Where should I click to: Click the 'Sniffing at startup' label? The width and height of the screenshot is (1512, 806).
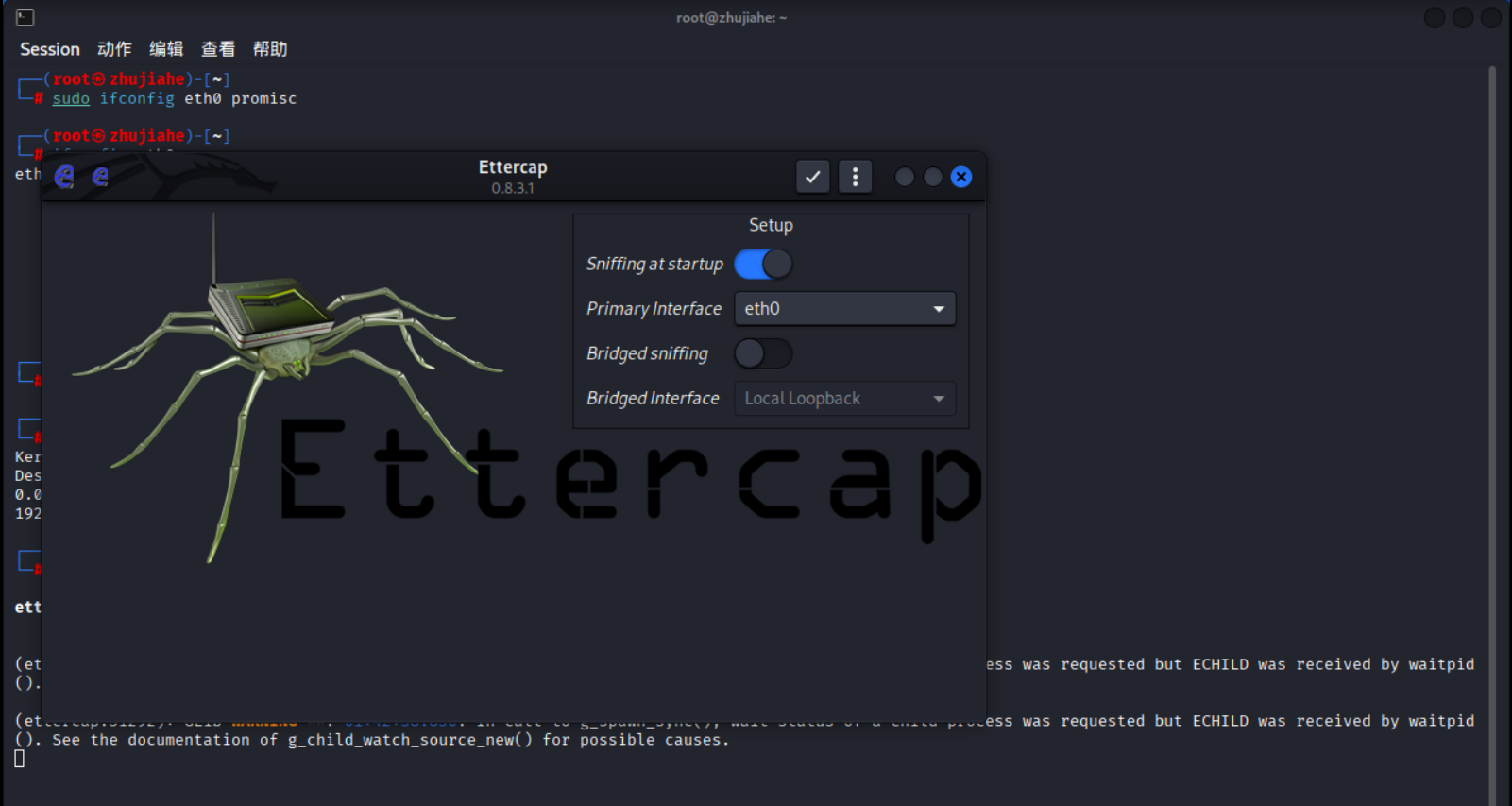coord(654,264)
